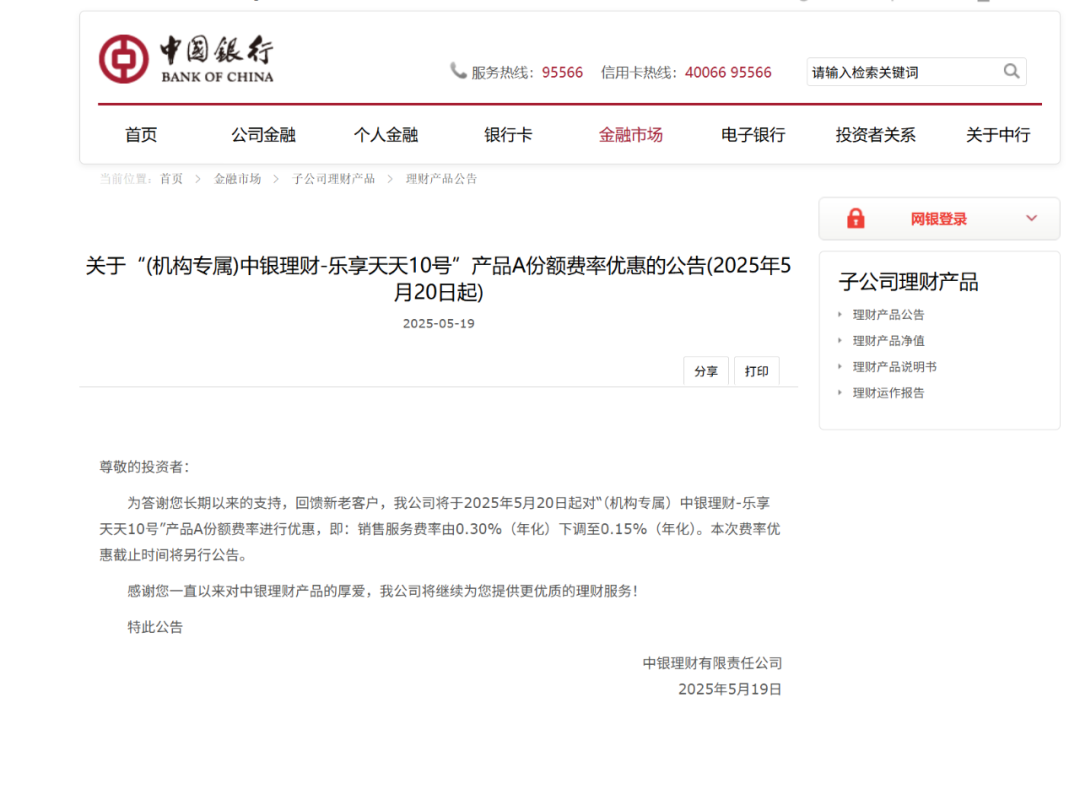1080x789 pixels.
Task: Click the 子公司理财产品 sidebar heading
Action: (908, 282)
